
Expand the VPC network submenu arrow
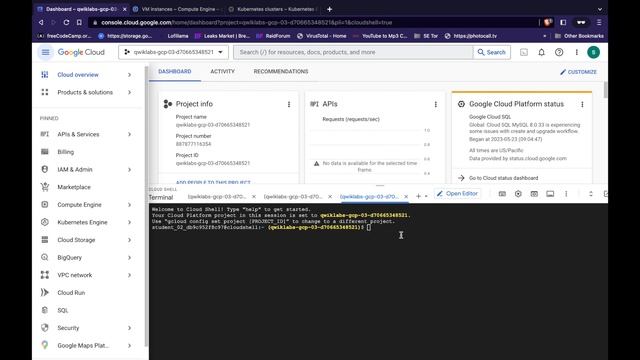pos(129,275)
